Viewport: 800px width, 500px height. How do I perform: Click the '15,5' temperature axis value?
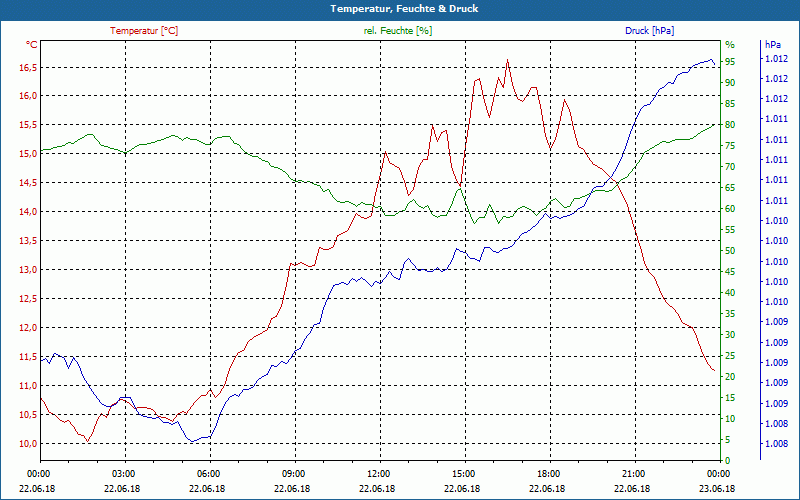coord(28,125)
